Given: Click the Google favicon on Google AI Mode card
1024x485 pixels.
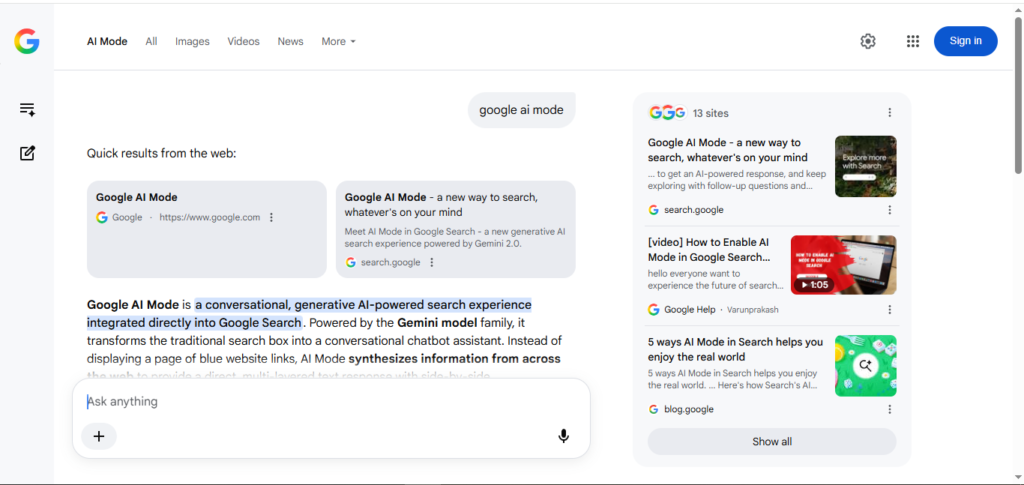Looking at the screenshot, I should coord(102,217).
